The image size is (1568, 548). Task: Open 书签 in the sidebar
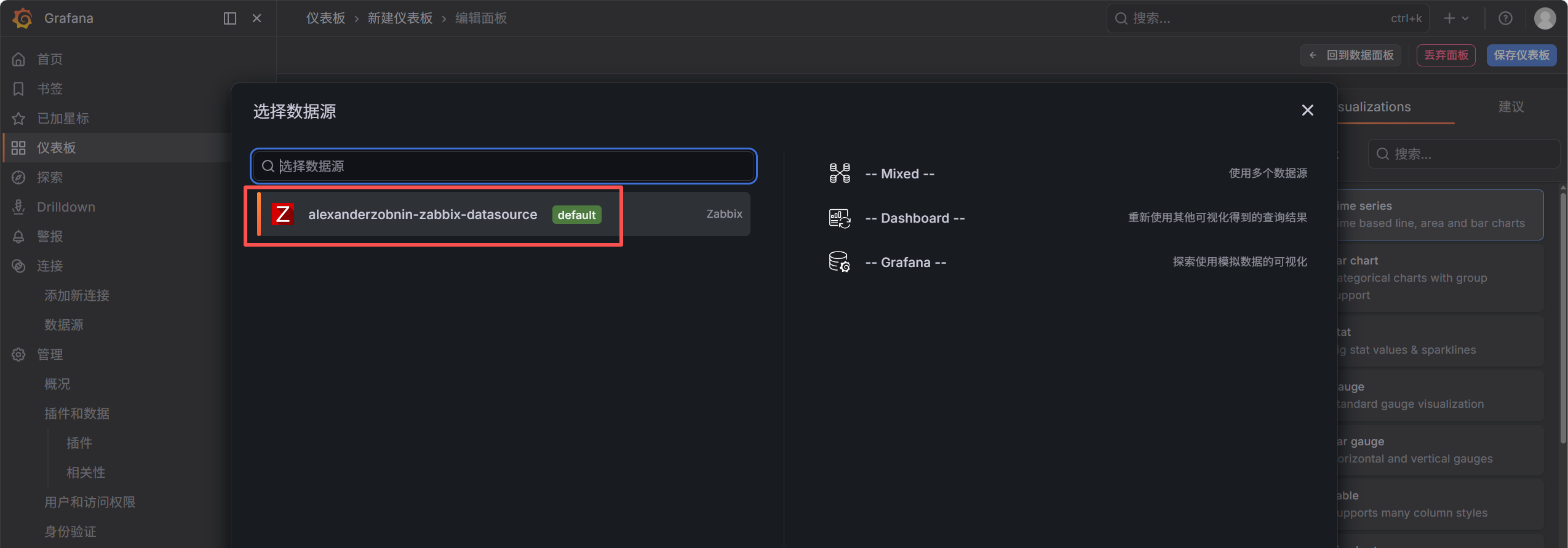click(50, 89)
